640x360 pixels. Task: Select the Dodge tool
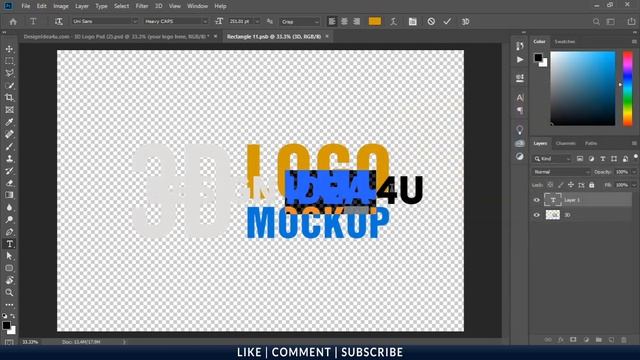pyautogui.click(x=9, y=220)
